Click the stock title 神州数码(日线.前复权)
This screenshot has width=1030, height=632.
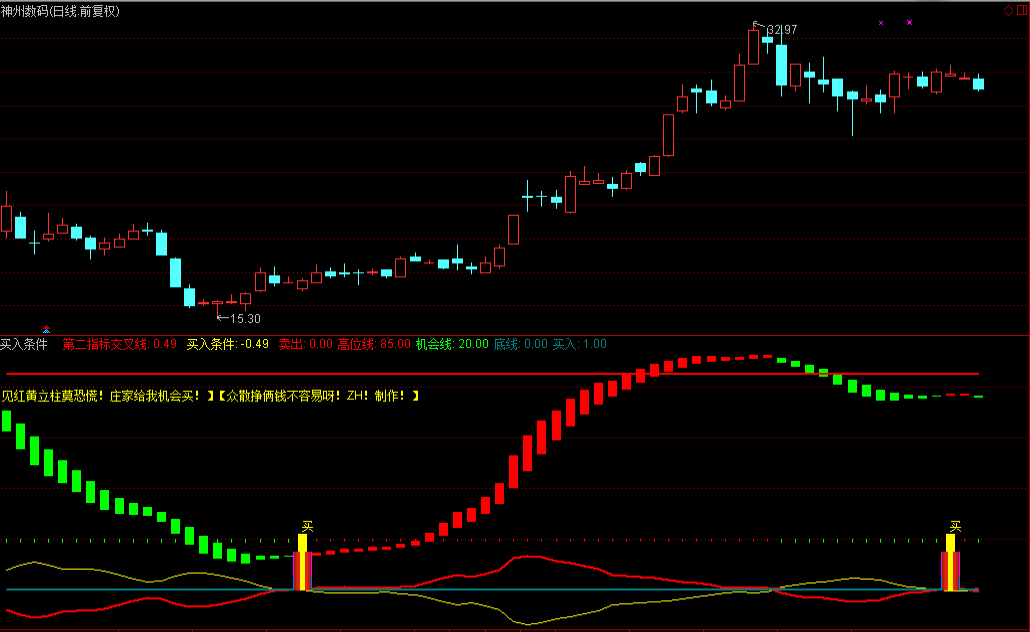click(60, 11)
